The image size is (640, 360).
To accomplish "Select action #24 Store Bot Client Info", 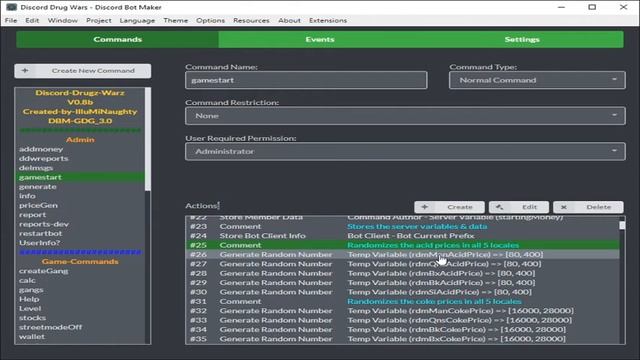I will click(402, 236).
